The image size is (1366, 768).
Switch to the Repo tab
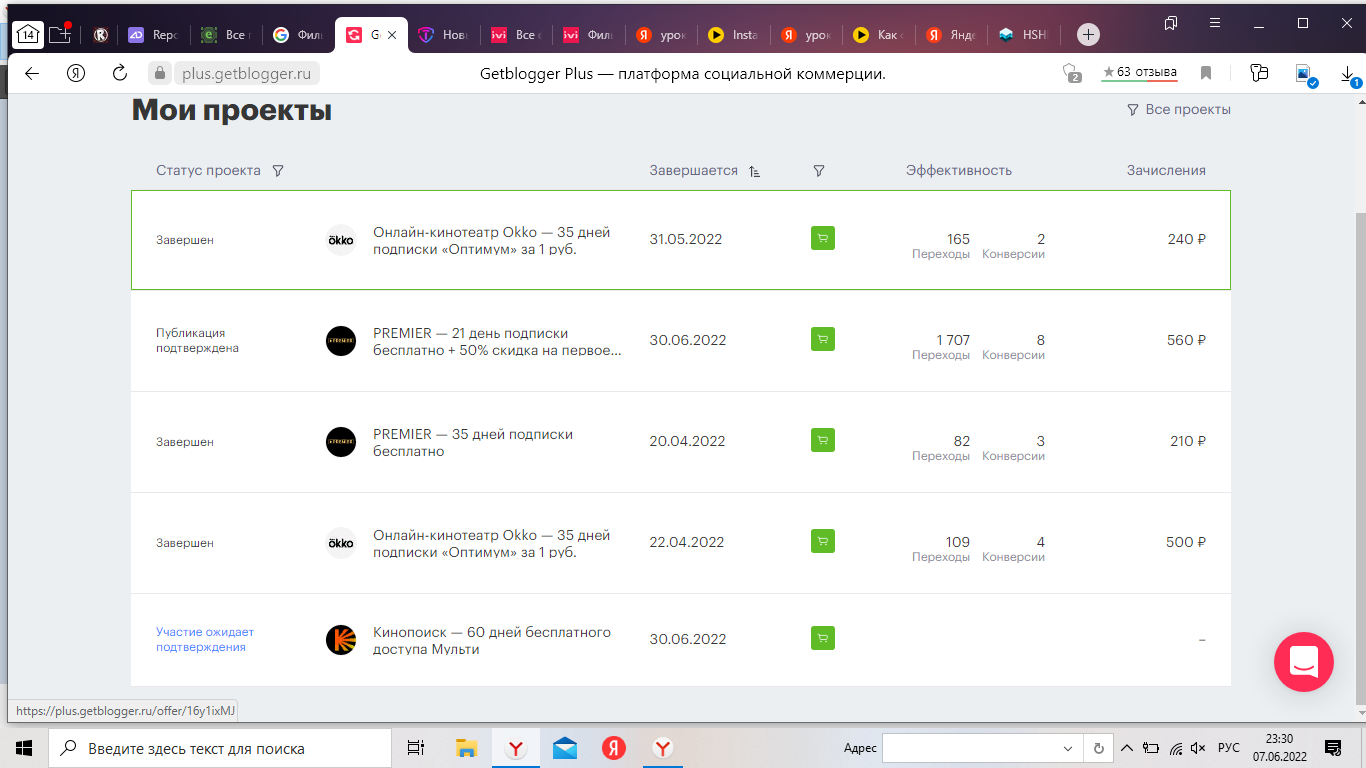coord(154,35)
